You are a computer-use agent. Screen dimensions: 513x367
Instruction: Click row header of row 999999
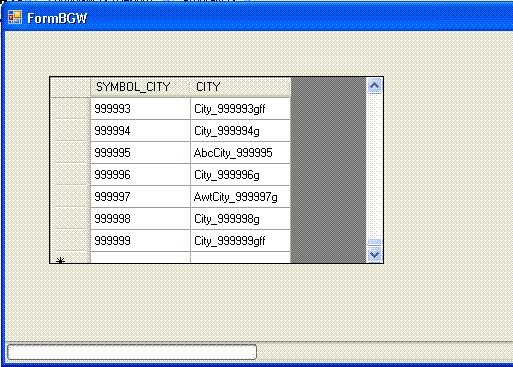pos(70,241)
